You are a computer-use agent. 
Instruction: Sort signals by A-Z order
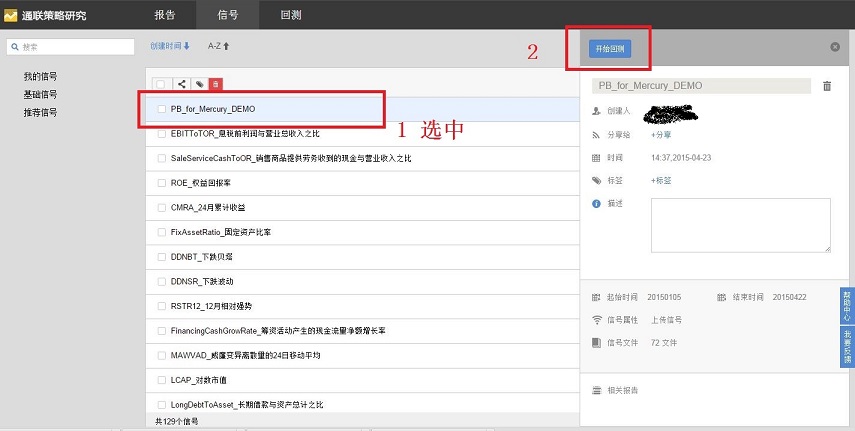click(218, 46)
